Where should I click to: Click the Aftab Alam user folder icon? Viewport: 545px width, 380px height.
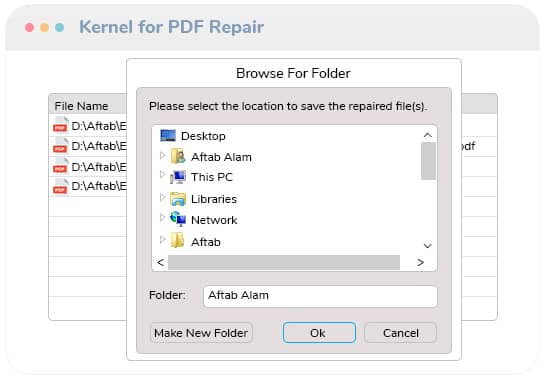(178, 156)
